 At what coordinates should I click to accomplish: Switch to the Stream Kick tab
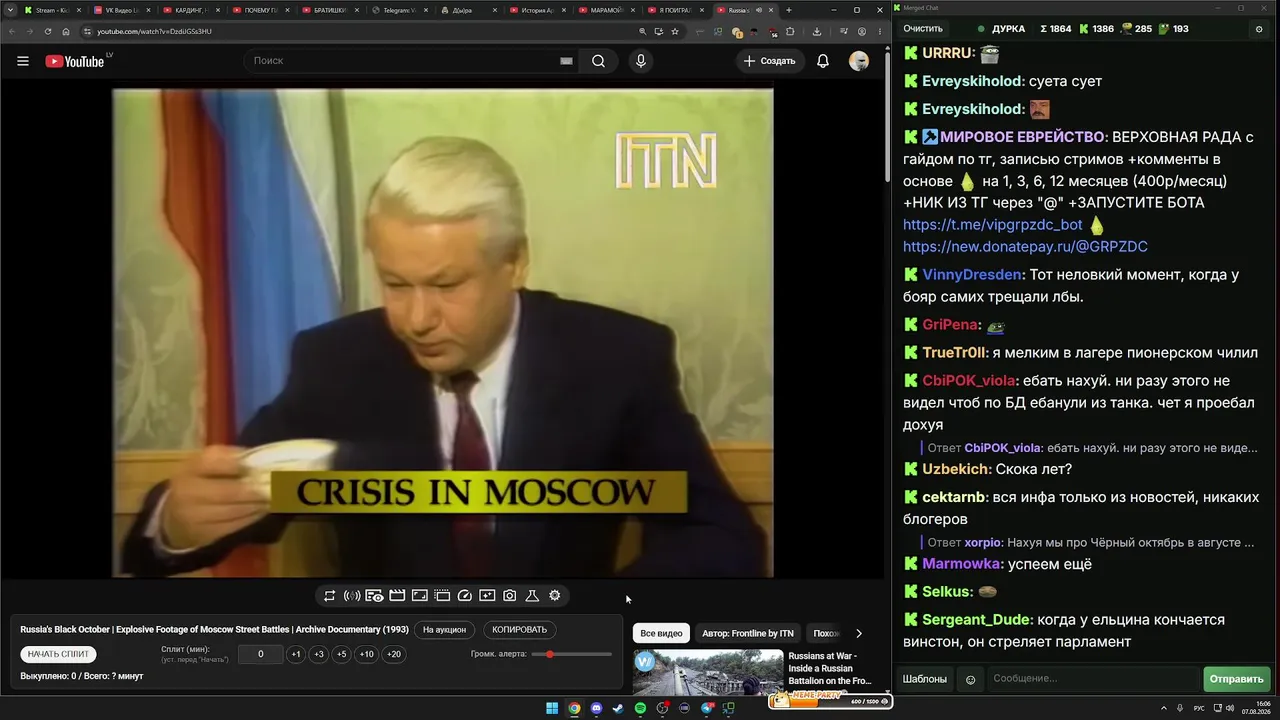(51, 10)
